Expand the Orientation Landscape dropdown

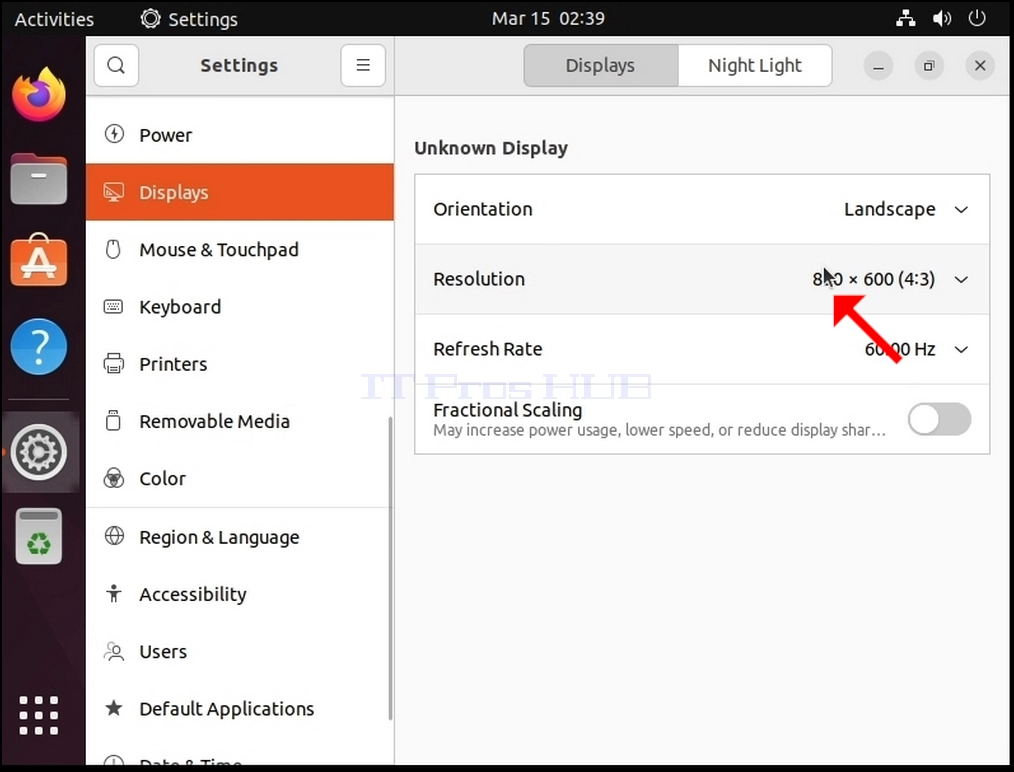[702, 209]
